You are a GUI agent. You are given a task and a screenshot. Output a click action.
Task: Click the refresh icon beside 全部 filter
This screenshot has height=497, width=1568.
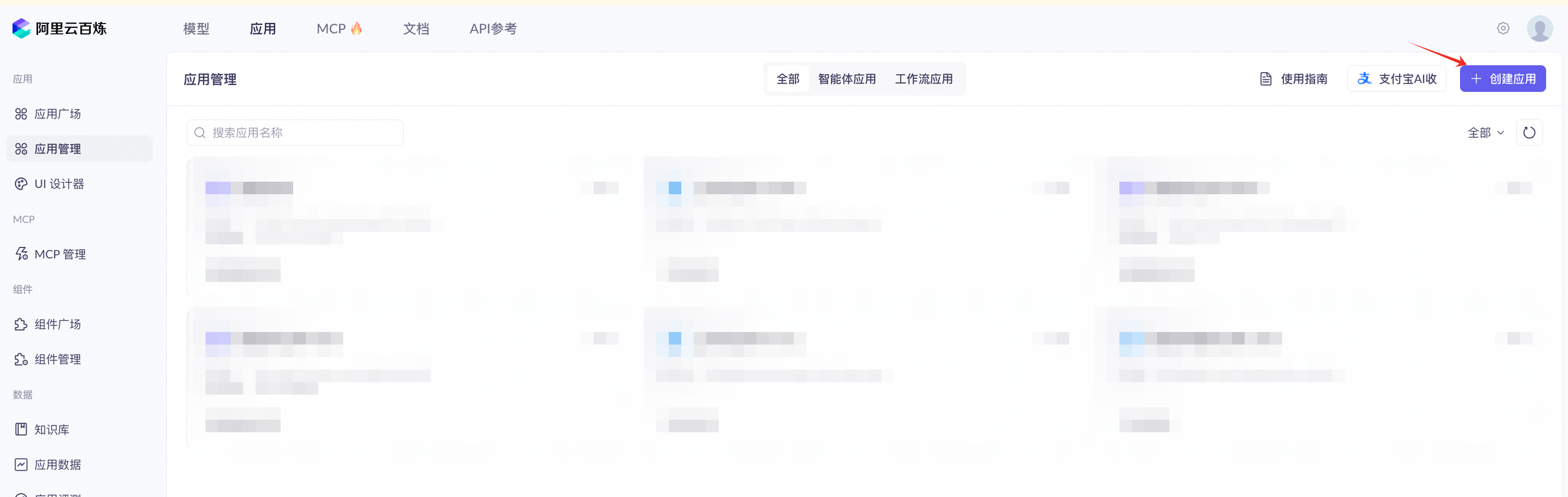[1529, 133]
